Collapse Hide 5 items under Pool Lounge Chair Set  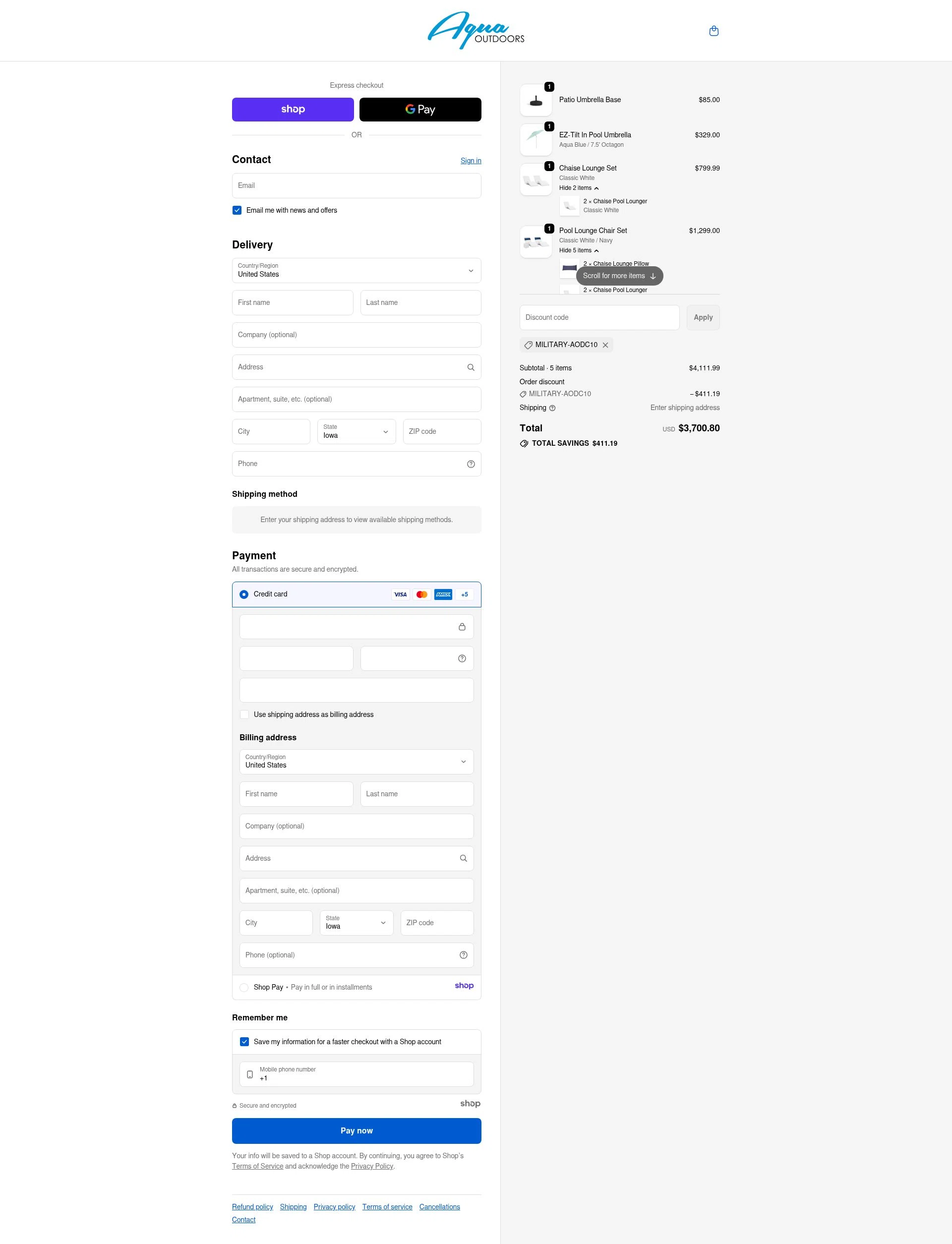tap(578, 250)
